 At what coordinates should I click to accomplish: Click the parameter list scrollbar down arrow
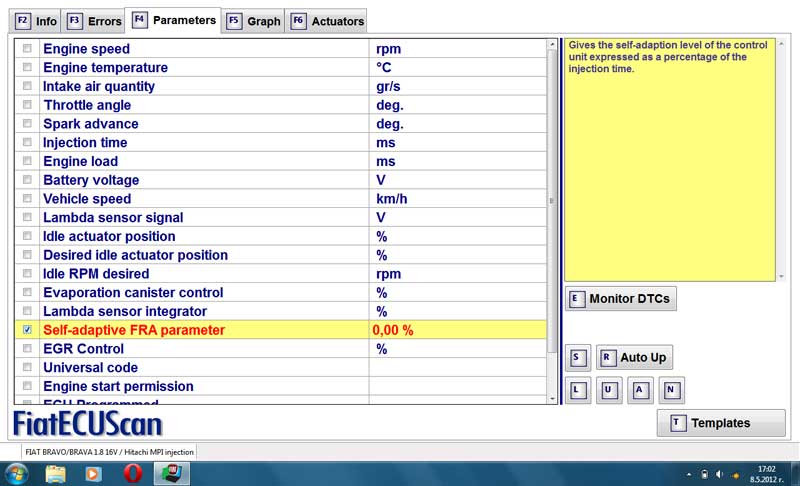[554, 398]
